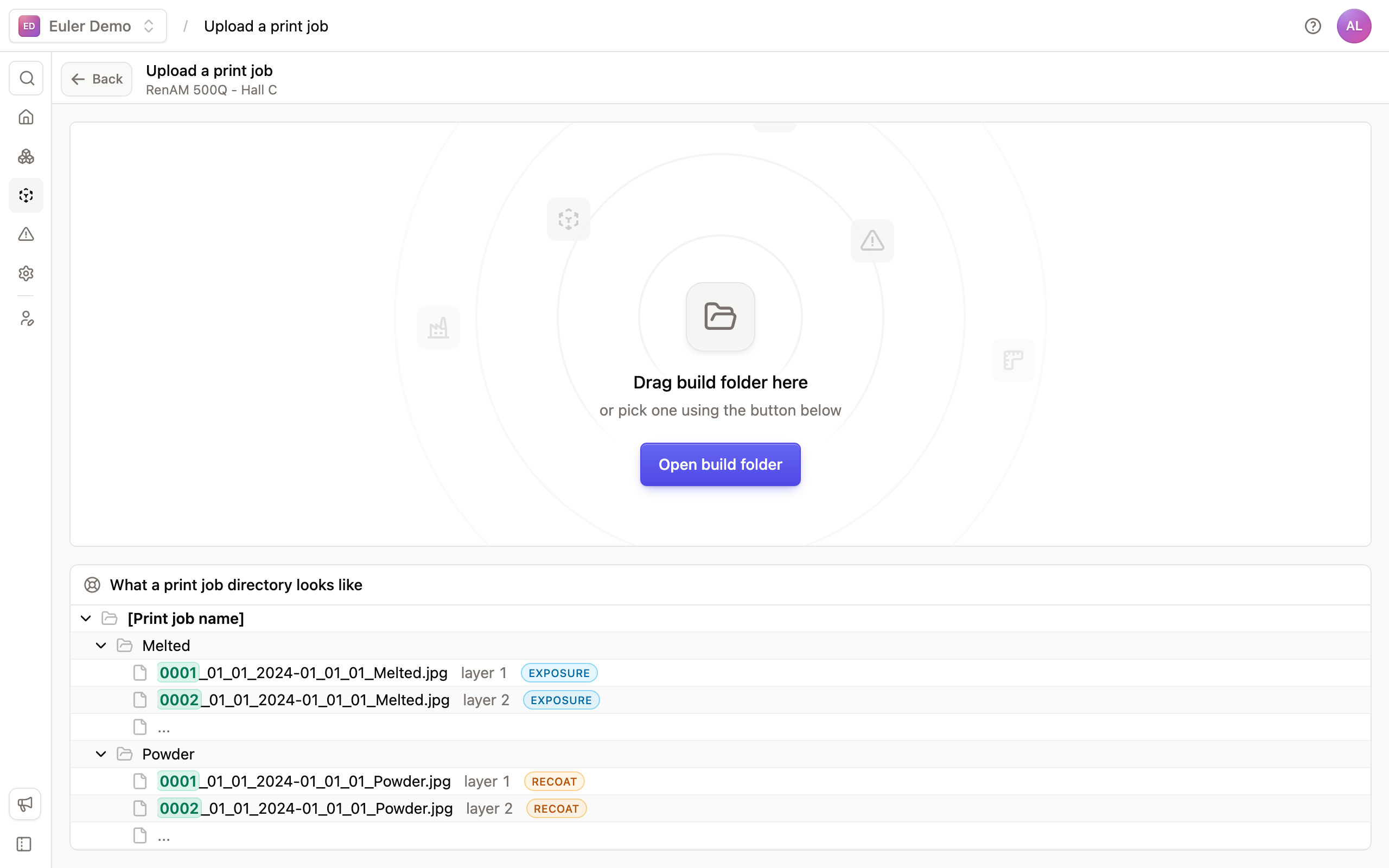1389x868 pixels.
Task: Click RECOAT badge on layer 2
Action: pos(556,808)
